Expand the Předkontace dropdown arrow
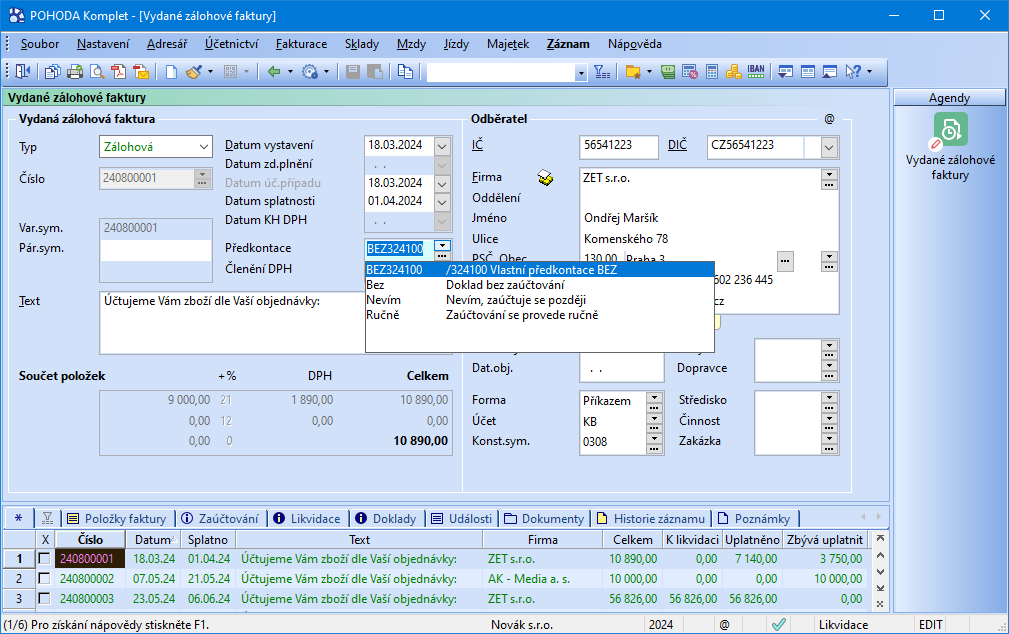The image size is (1009, 634). (442, 245)
